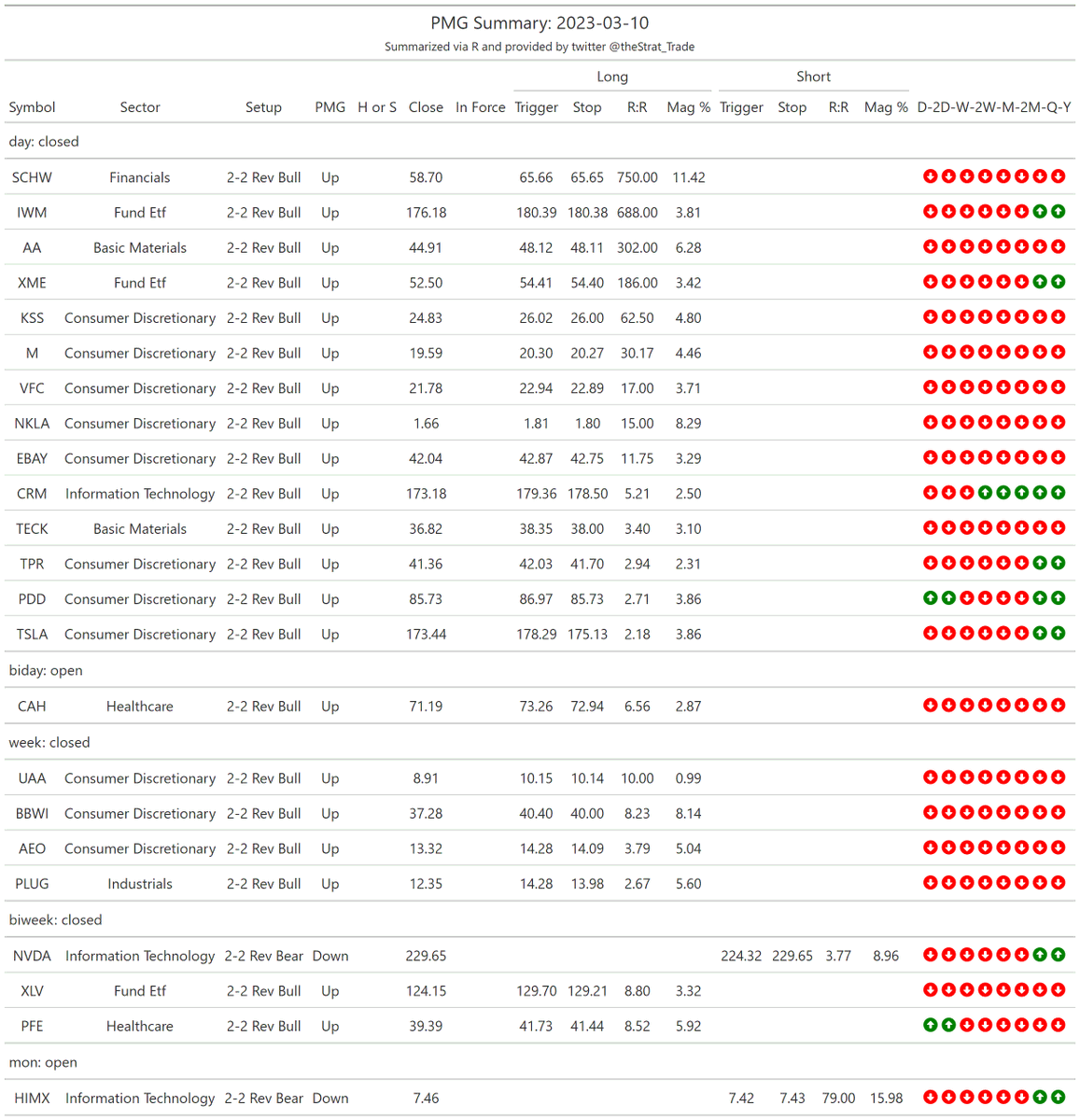Click the Financials sector cell
Screen dimensions: 1080x1120
click(140, 177)
